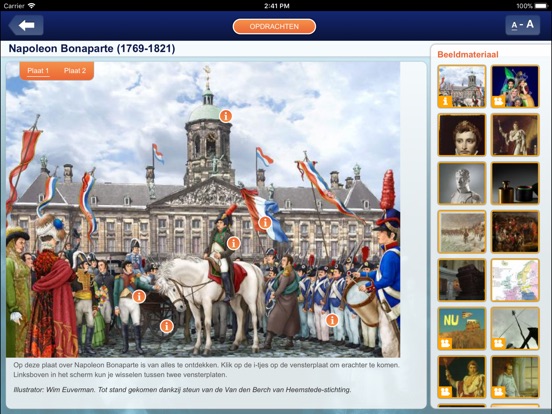Switch to the Plaat 1 tab
Screen dimensions: 552x414
coord(38,71)
